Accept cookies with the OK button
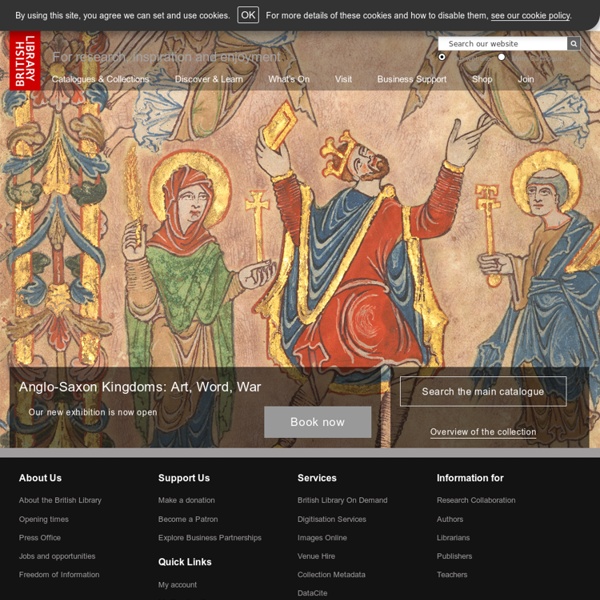Viewport: 600px width, 600px height. 248,15
